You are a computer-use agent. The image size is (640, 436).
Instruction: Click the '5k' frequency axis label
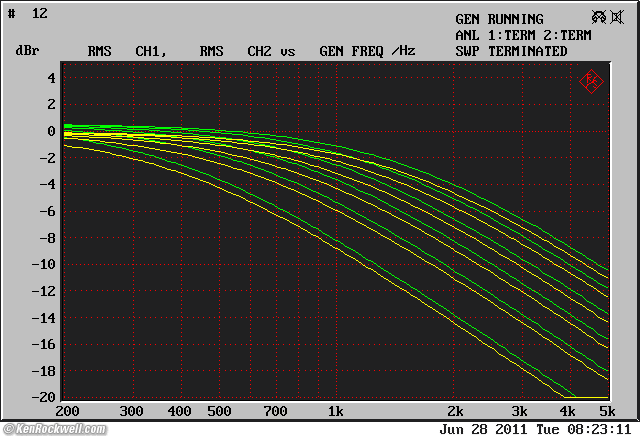(x=607, y=411)
